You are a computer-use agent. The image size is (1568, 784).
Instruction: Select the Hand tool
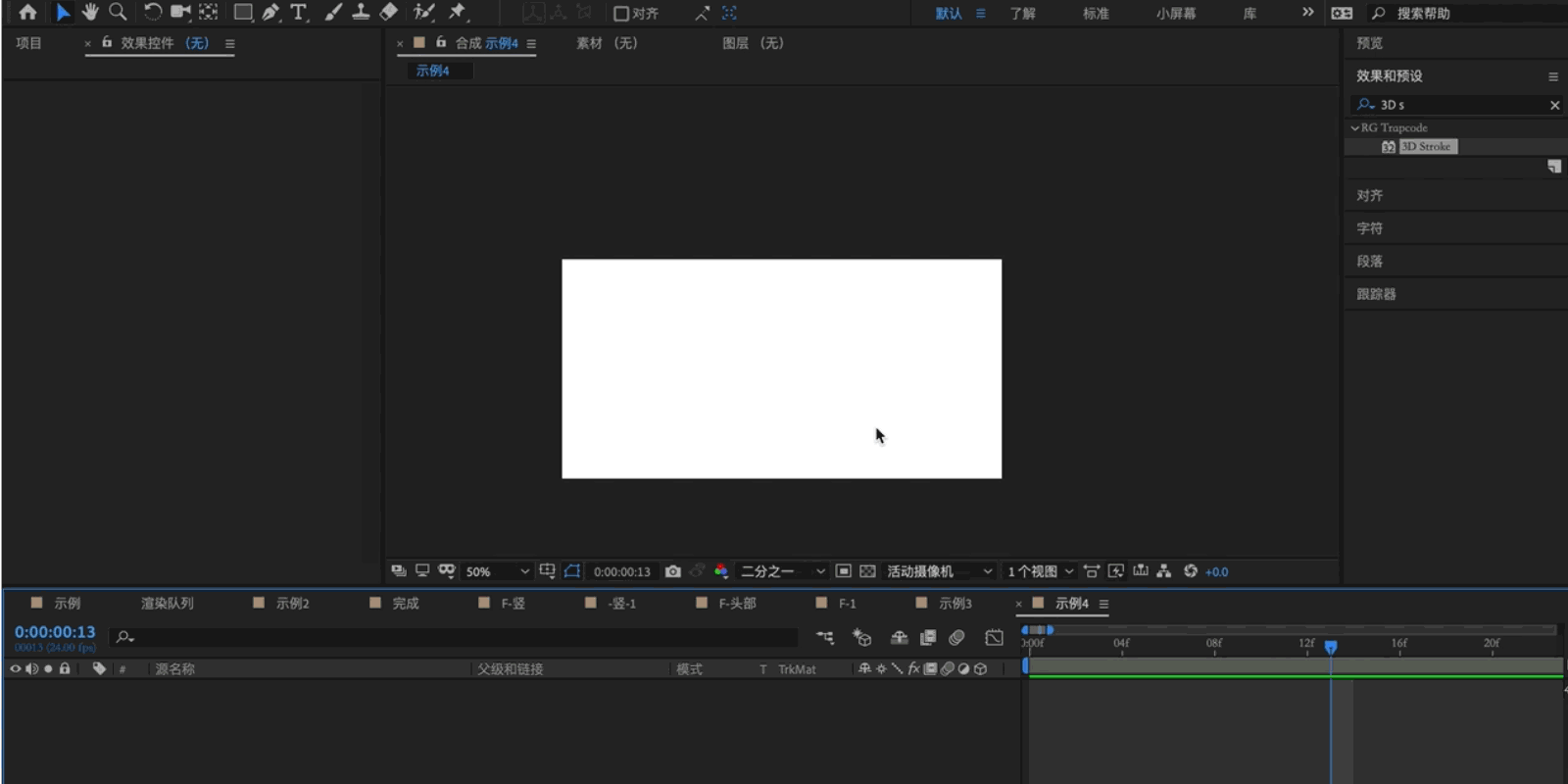pos(90,12)
